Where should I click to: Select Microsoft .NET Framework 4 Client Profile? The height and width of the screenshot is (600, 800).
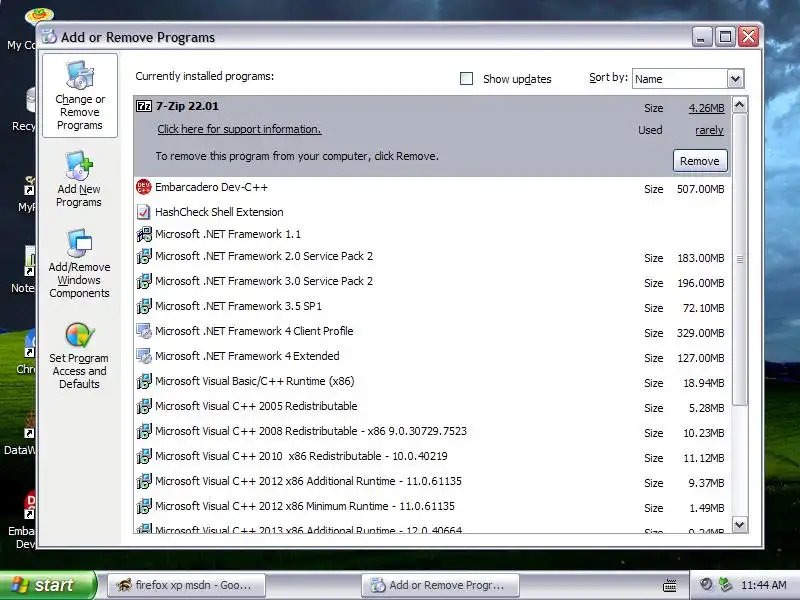(433, 332)
